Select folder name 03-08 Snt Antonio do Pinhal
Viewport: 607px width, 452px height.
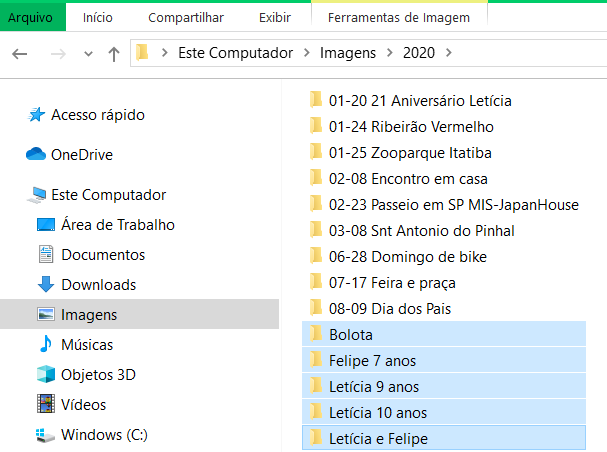(422, 231)
